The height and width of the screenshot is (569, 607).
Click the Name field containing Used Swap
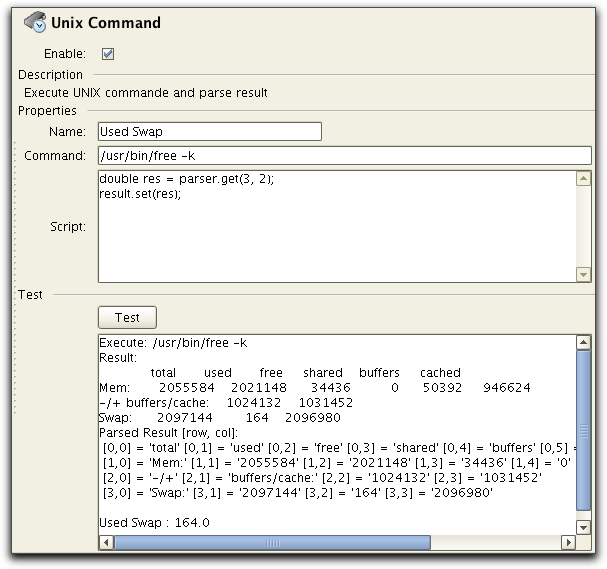click(x=209, y=132)
